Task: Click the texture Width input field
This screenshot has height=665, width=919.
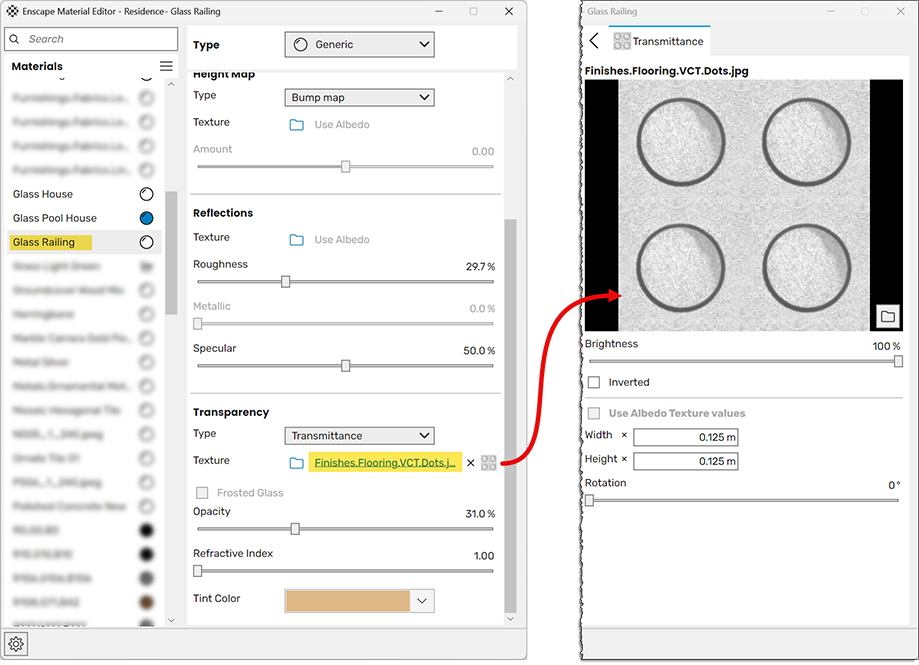Action: (x=685, y=437)
